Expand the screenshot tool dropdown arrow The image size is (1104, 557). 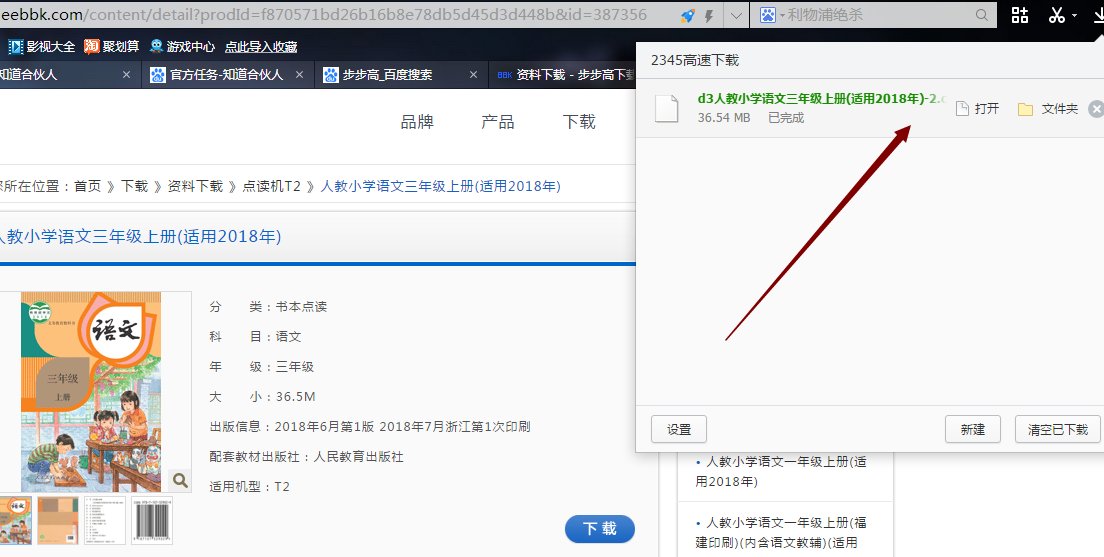click(1074, 15)
